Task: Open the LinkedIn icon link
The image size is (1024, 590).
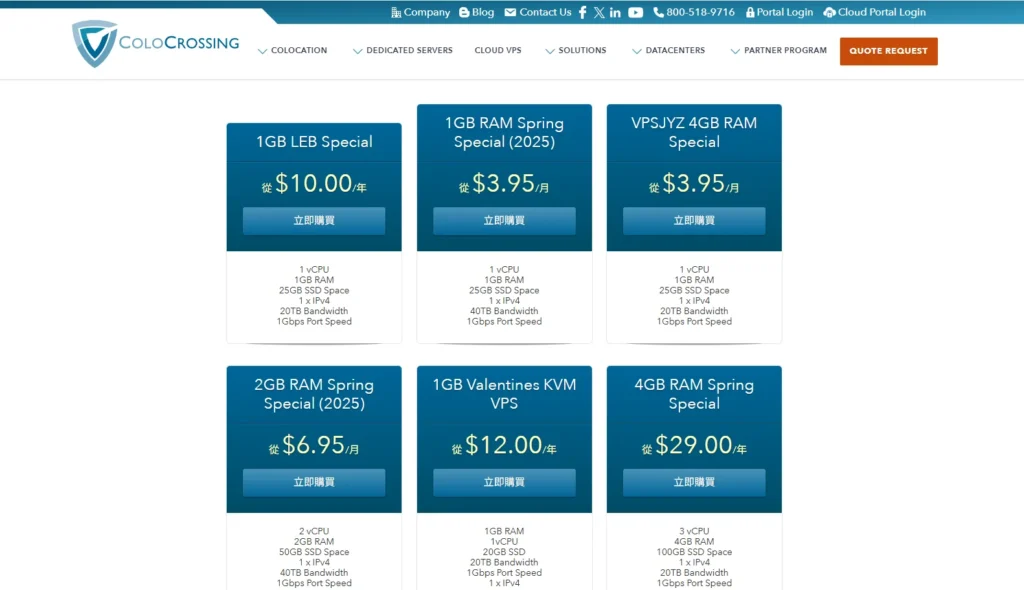Action: point(615,12)
